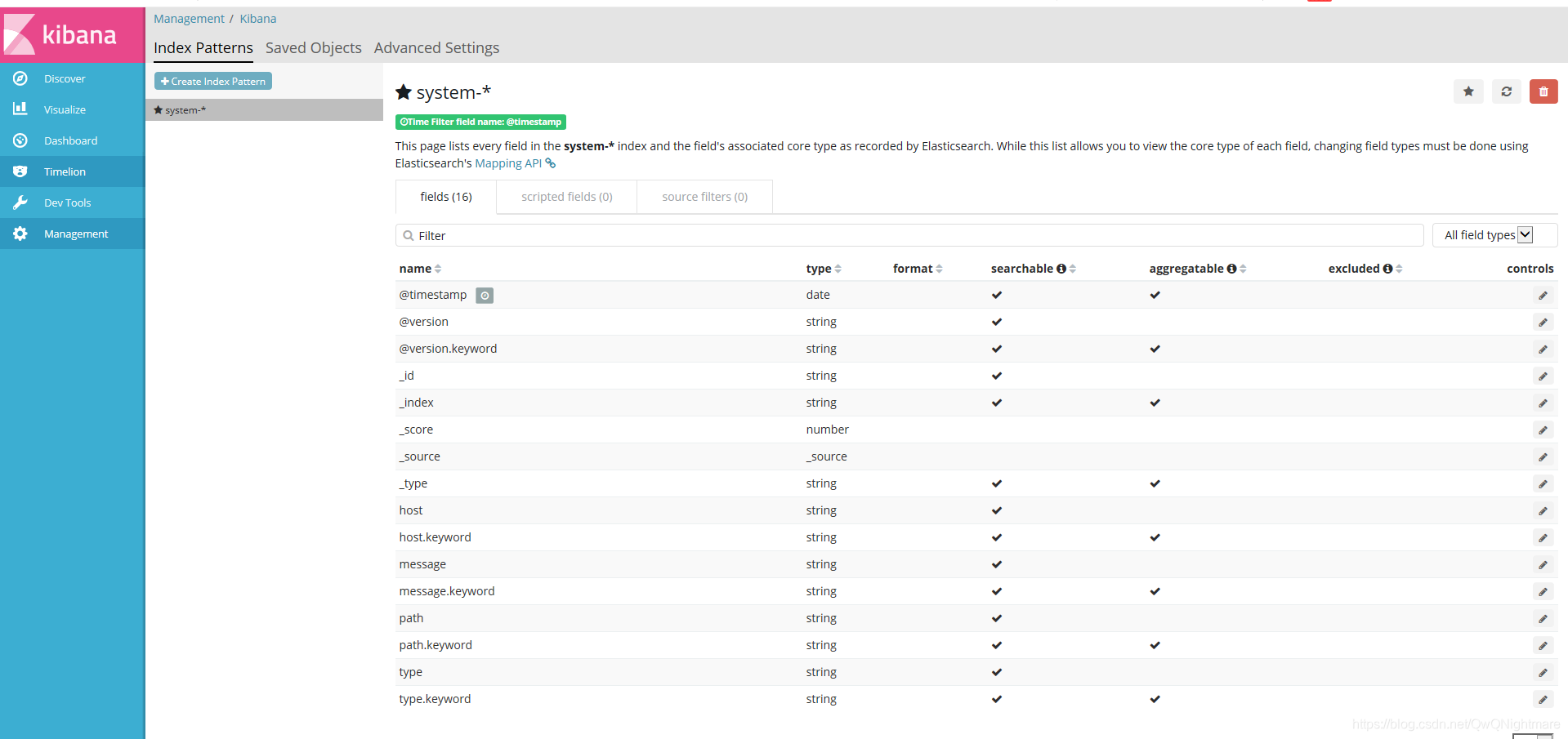Select the system-* index pattern in list
The height and width of the screenshot is (739, 1568).
(x=264, y=110)
